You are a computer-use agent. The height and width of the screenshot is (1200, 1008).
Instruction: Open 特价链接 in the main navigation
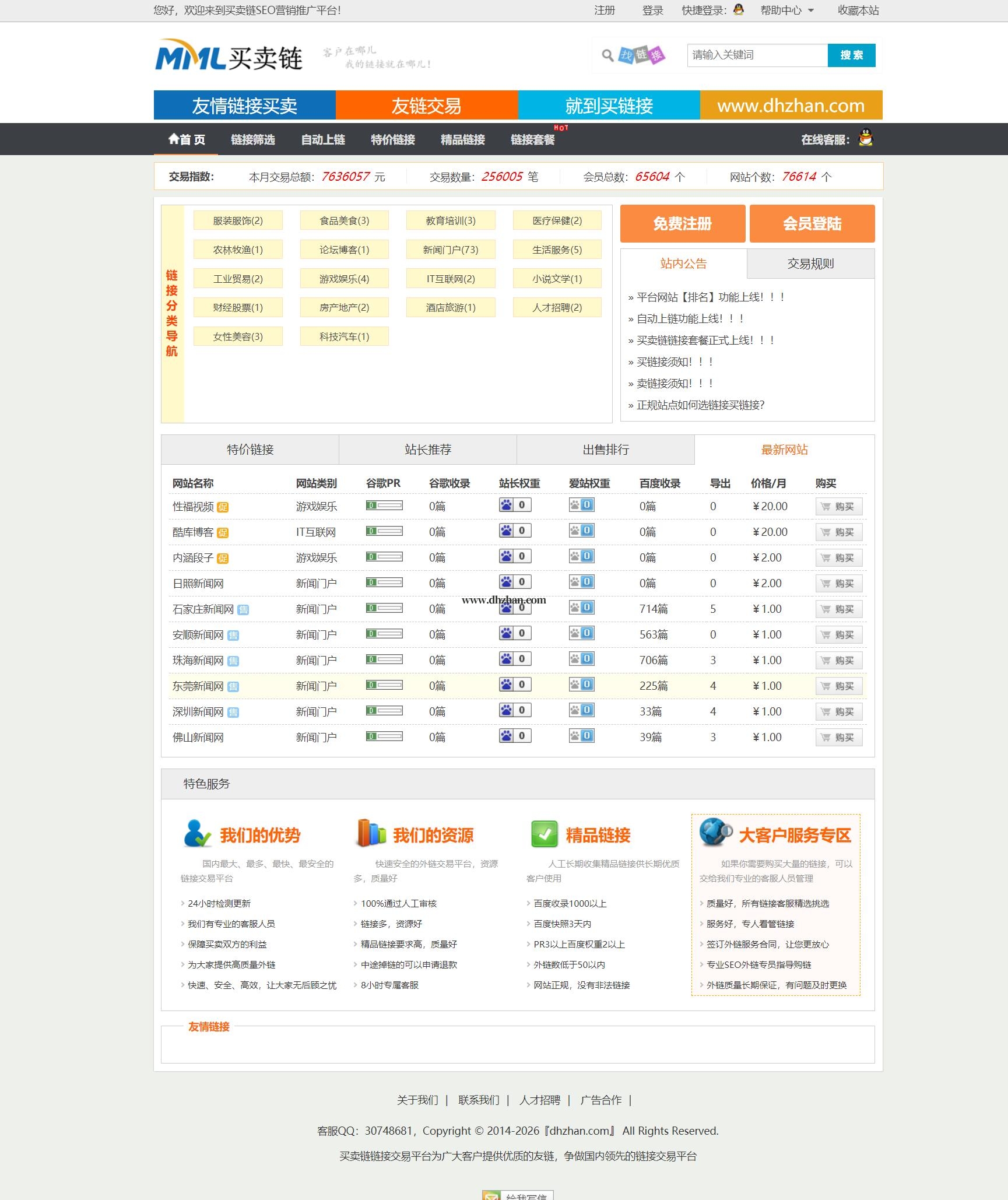pyautogui.click(x=392, y=139)
